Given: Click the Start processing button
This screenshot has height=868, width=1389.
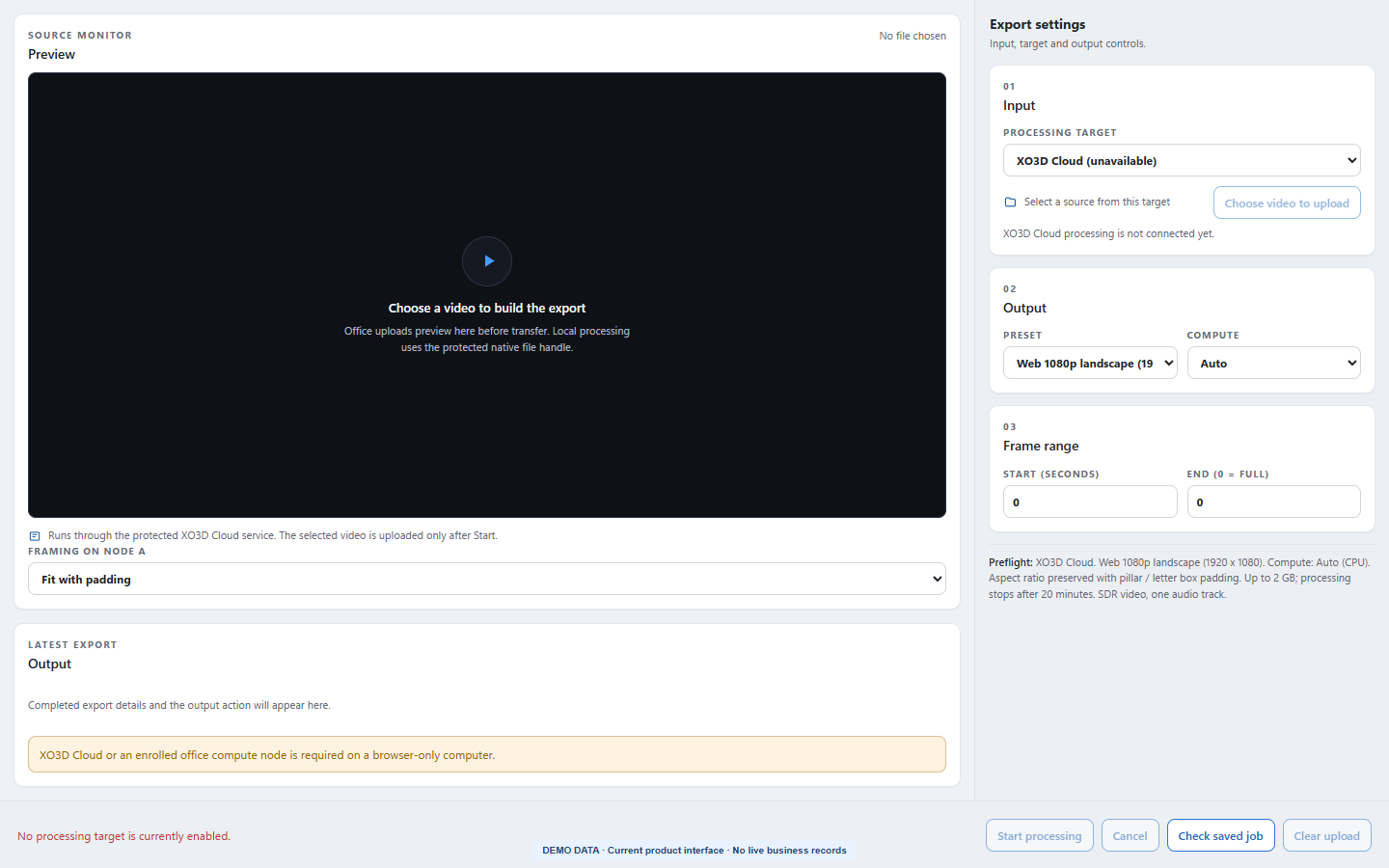Looking at the screenshot, I should click(x=1040, y=835).
